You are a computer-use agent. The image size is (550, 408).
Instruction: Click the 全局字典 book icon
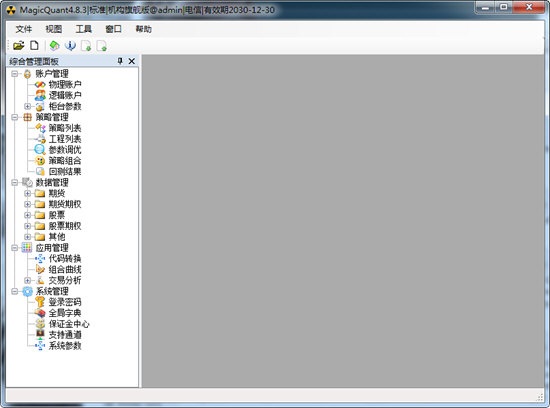(x=40, y=313)
